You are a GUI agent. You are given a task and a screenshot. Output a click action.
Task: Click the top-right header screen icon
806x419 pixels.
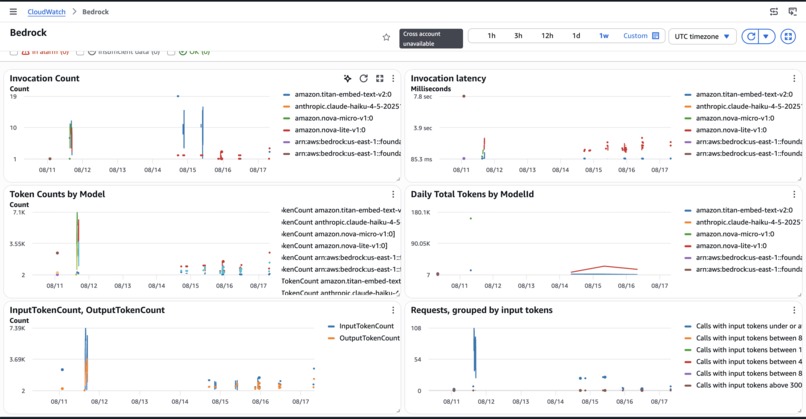pos(793,11)
